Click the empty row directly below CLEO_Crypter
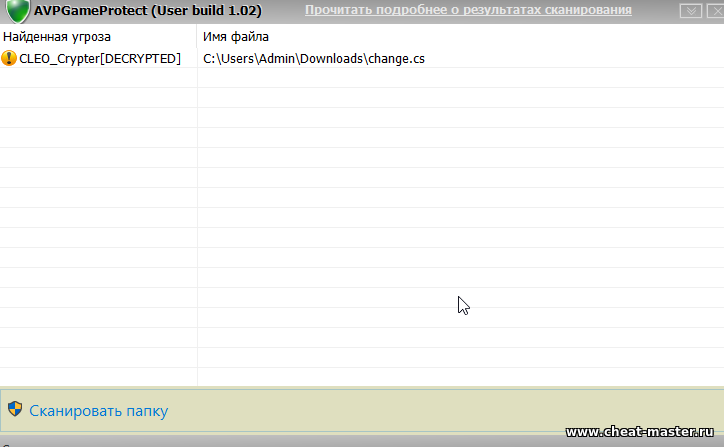 (98, 78)
